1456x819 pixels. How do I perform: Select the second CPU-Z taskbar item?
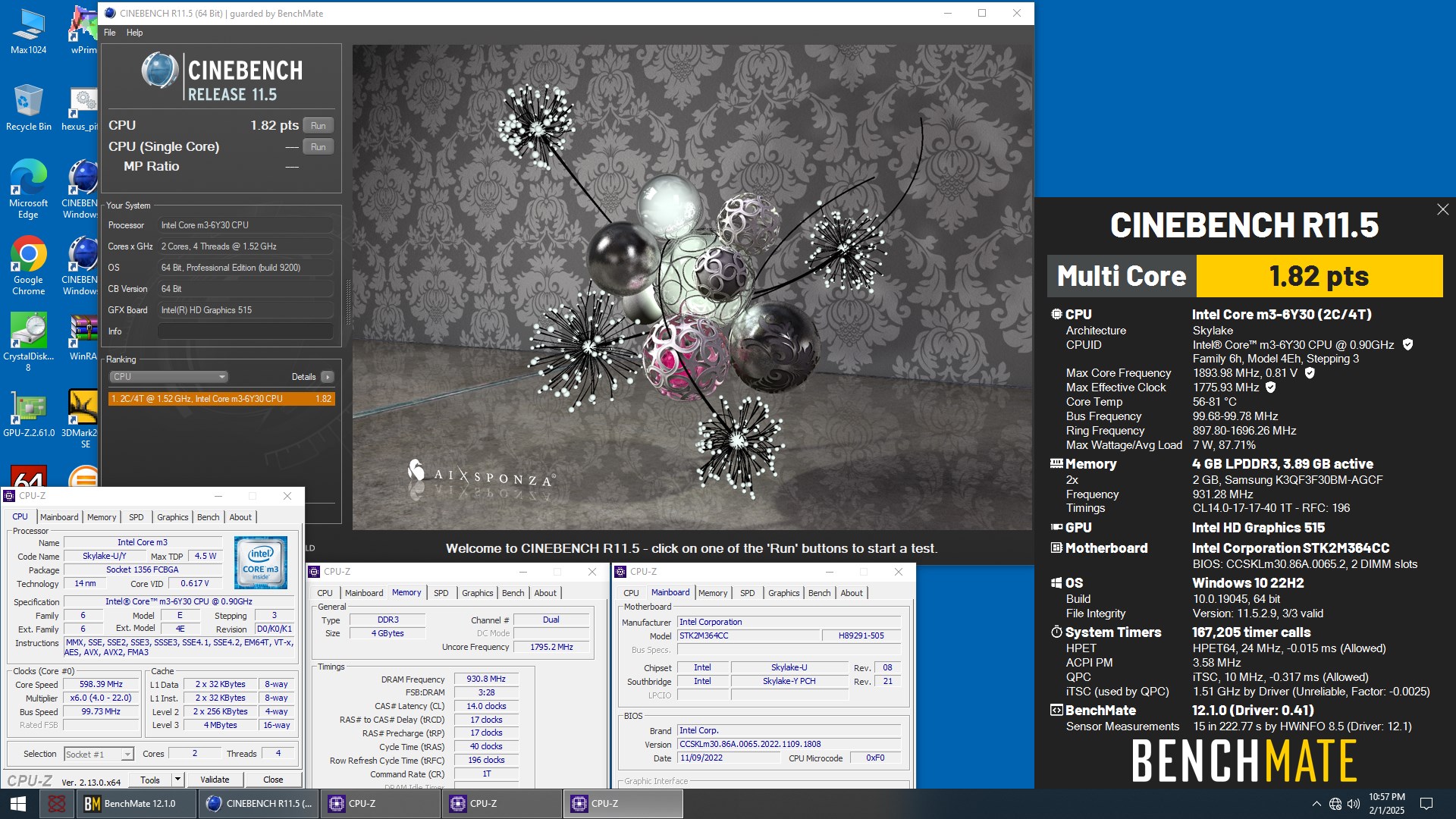(x=502, y=804)
